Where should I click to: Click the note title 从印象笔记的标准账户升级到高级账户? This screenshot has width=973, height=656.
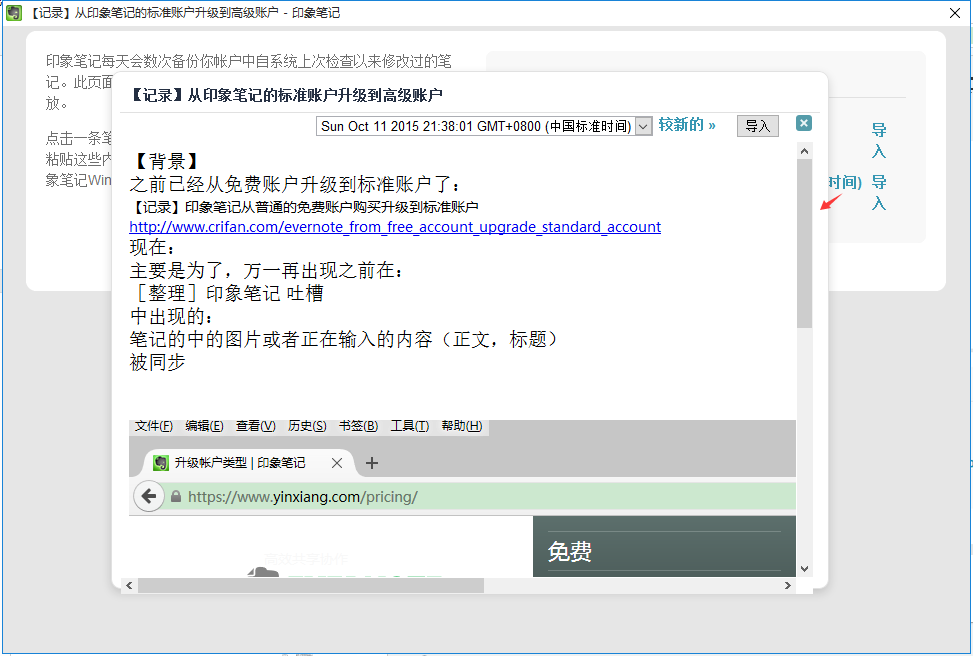[x=287, y=95]
